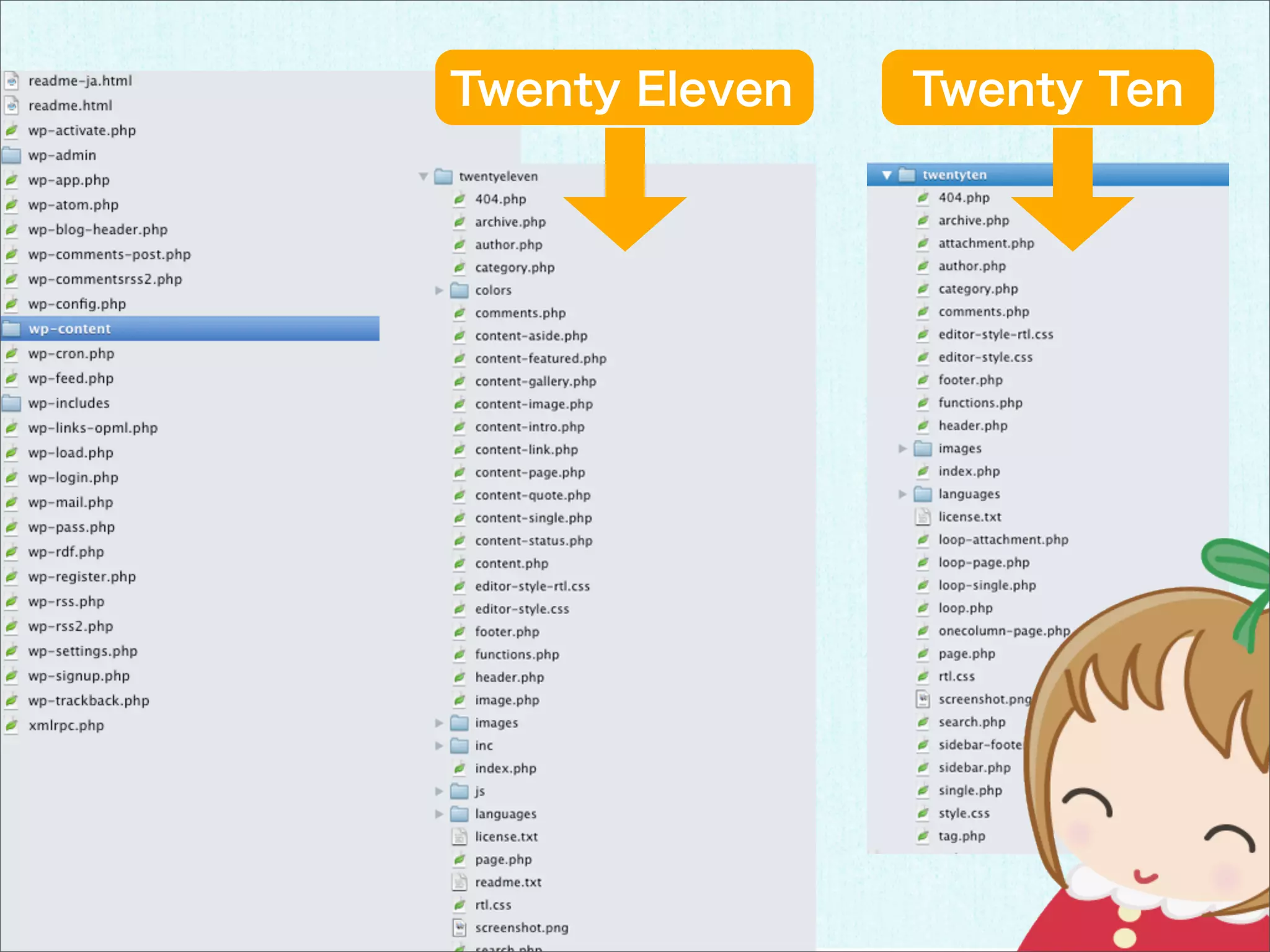This screenshot has height=952, width=1270.
Task: Click the js folder icon
Action: [x=460, y=791]
